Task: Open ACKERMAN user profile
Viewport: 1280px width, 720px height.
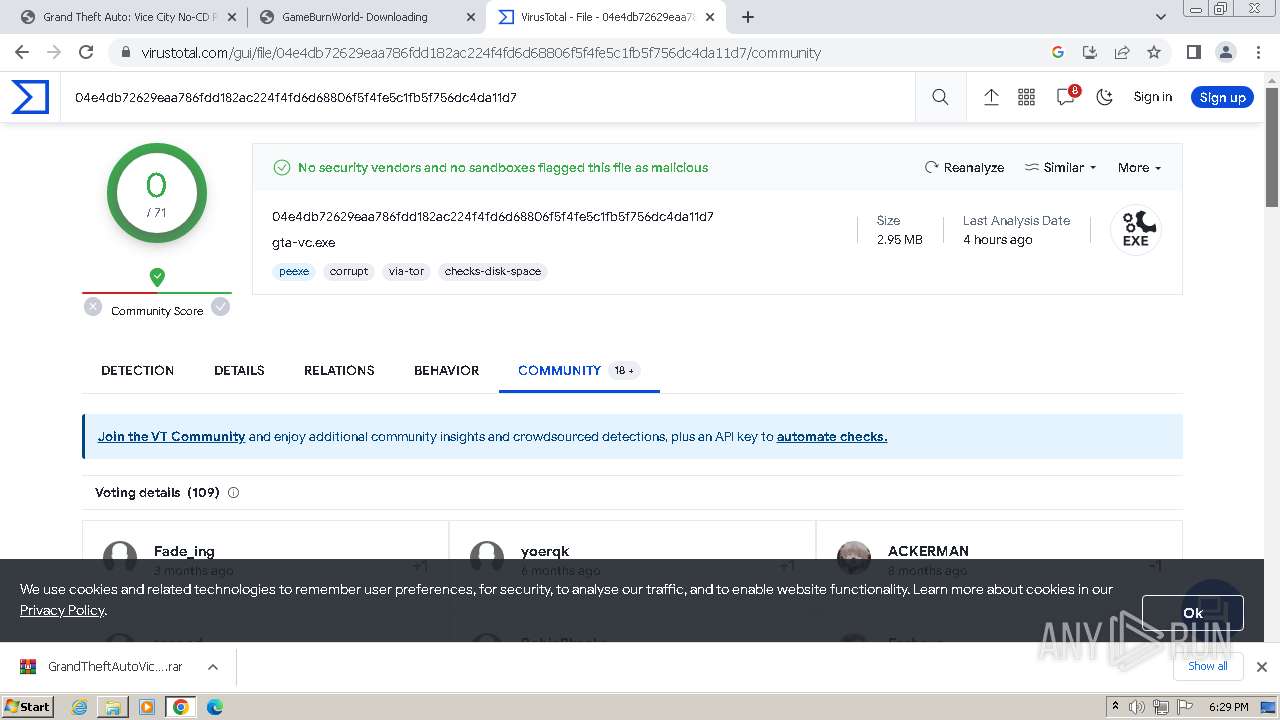Action: point(928,551)
